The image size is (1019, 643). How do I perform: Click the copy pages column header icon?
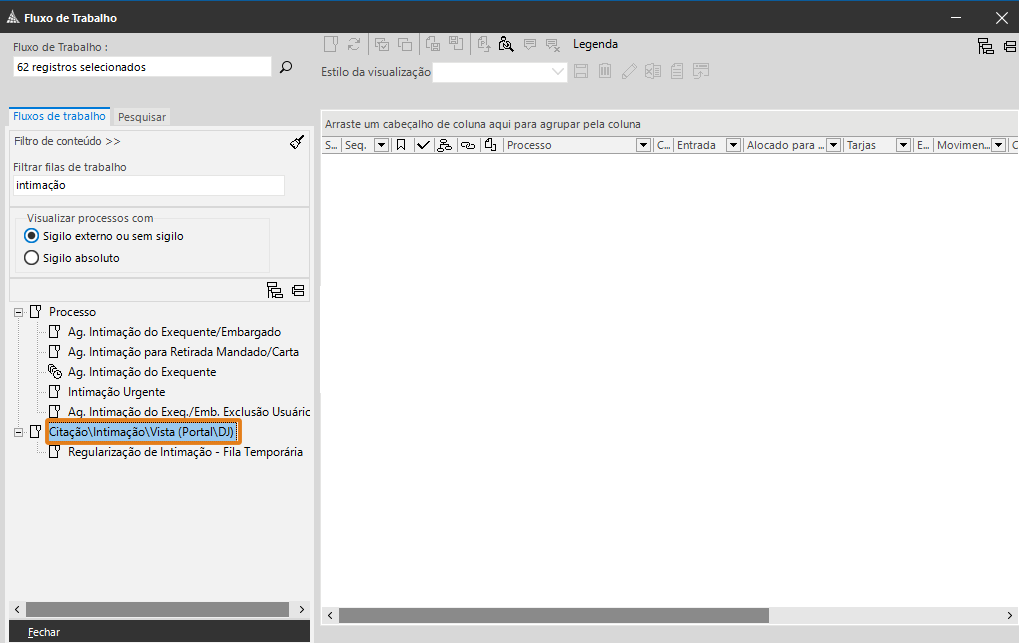pos(491,144)
